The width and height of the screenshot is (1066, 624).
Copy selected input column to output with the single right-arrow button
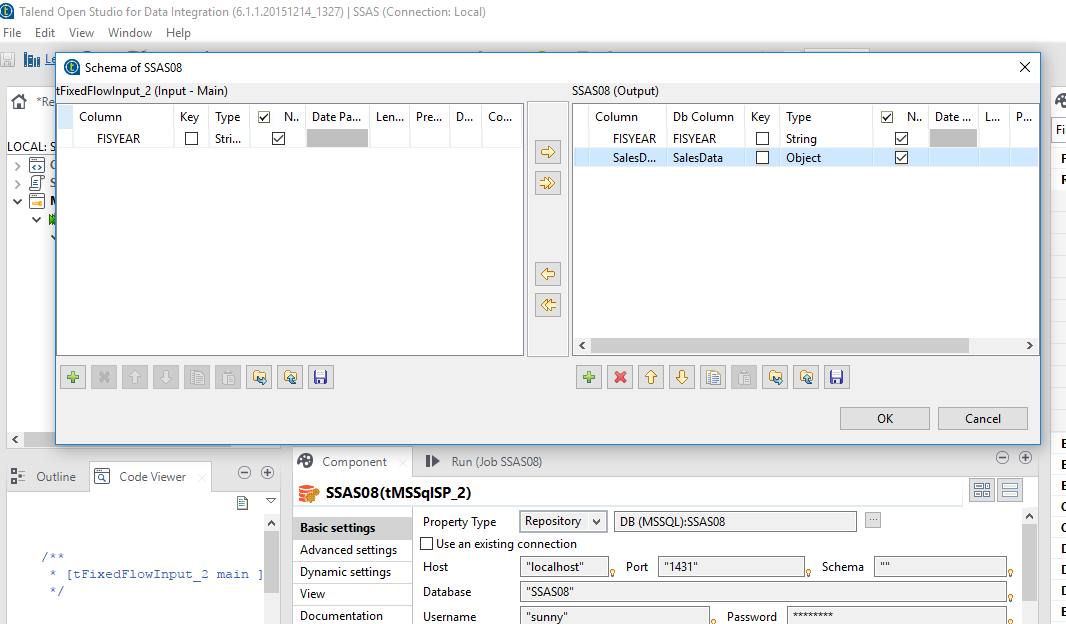point(547,152)
